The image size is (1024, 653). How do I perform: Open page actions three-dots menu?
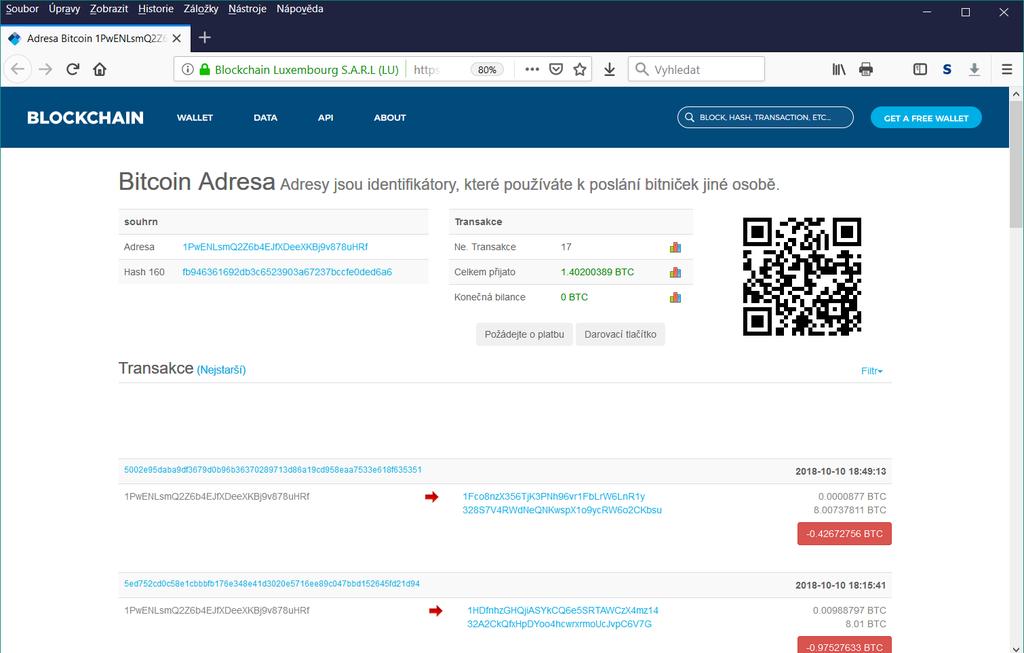(x=532, y=69)
